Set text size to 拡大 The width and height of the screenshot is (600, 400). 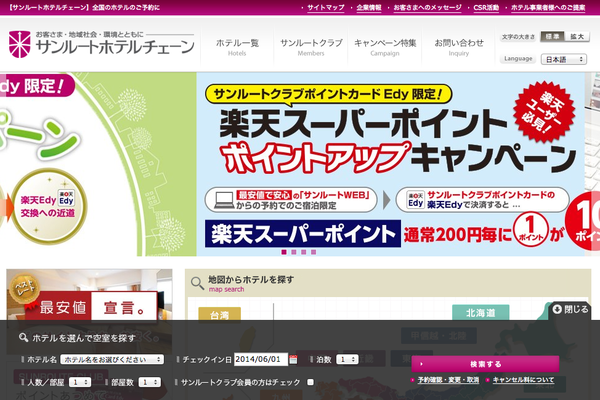[577, 37]
